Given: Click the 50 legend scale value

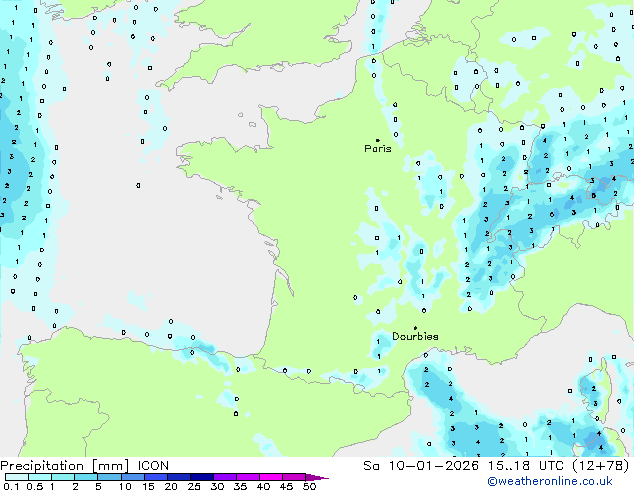Looking at the screenshot, I should click(309, 486).
